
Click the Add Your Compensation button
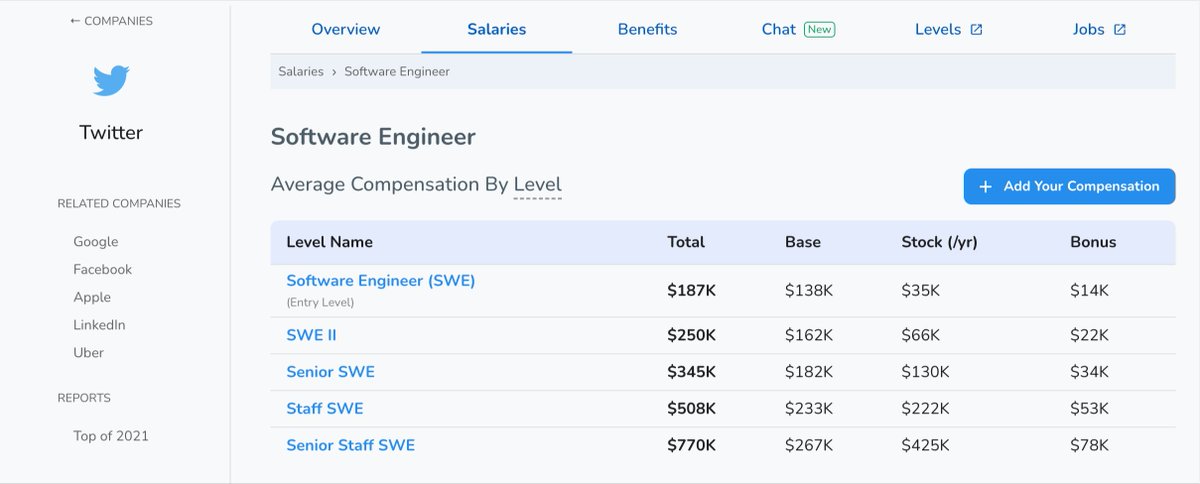pos(1070,186)
